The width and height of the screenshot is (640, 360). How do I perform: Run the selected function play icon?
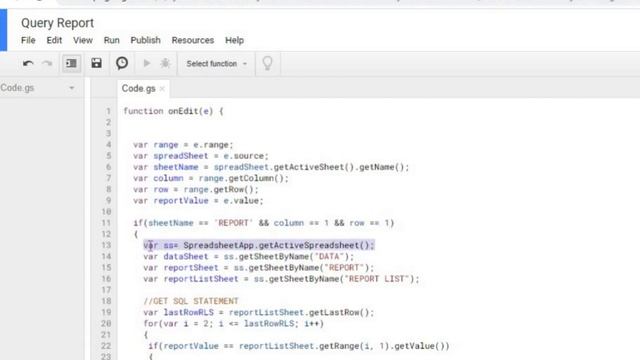pyautogui.click(x=147, y=63)
